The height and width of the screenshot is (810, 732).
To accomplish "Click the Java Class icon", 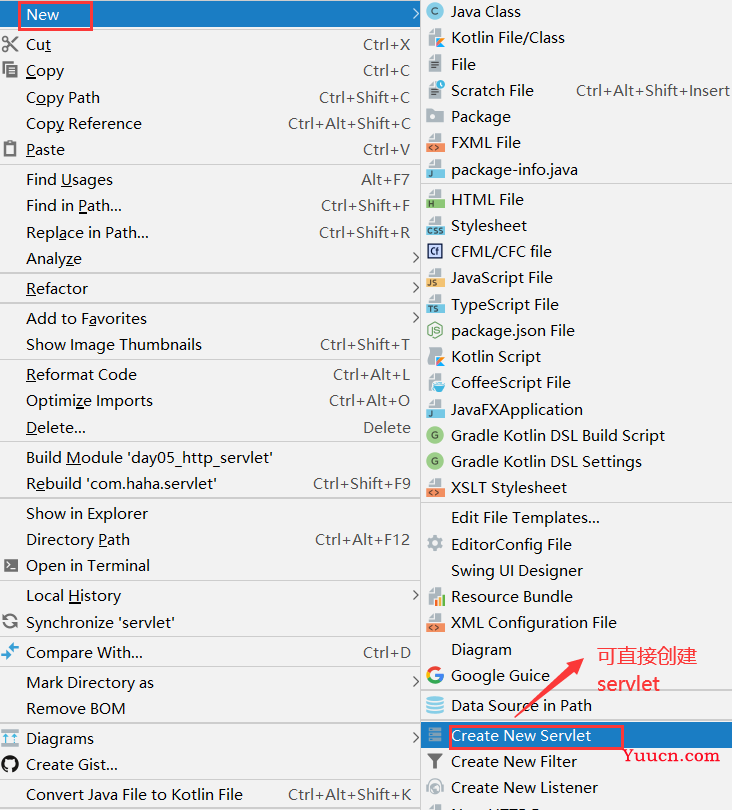I will point(435,11).
